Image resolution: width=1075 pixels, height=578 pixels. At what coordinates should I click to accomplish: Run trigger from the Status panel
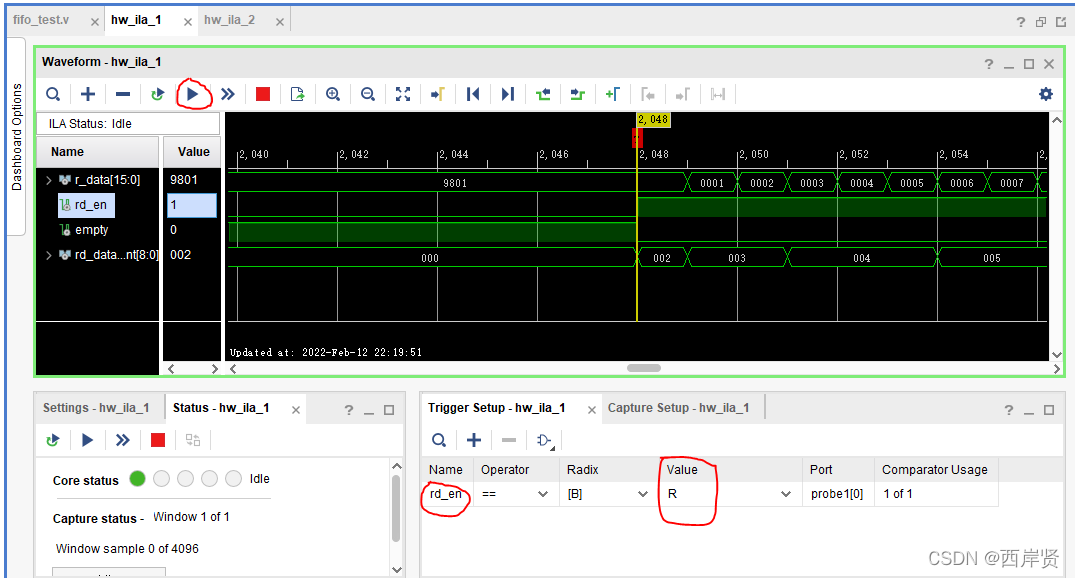[x=87, y=440]
